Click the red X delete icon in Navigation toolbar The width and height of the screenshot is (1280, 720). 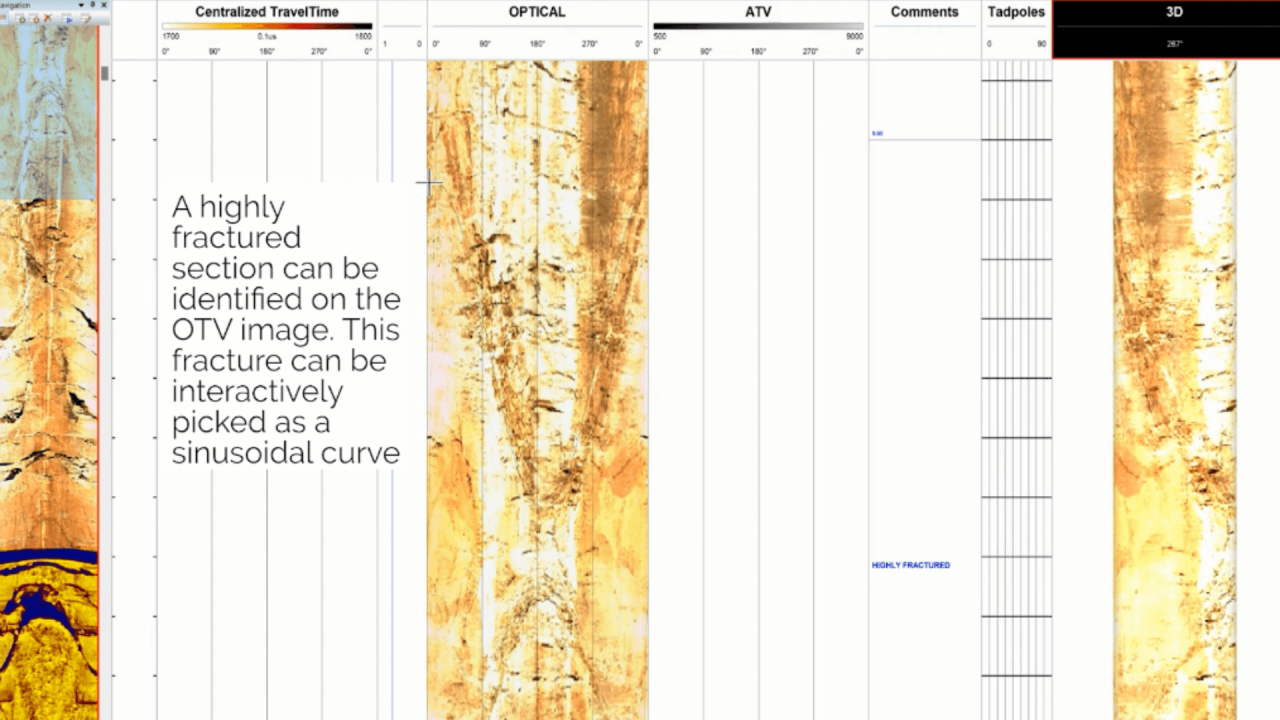point(47,18)
